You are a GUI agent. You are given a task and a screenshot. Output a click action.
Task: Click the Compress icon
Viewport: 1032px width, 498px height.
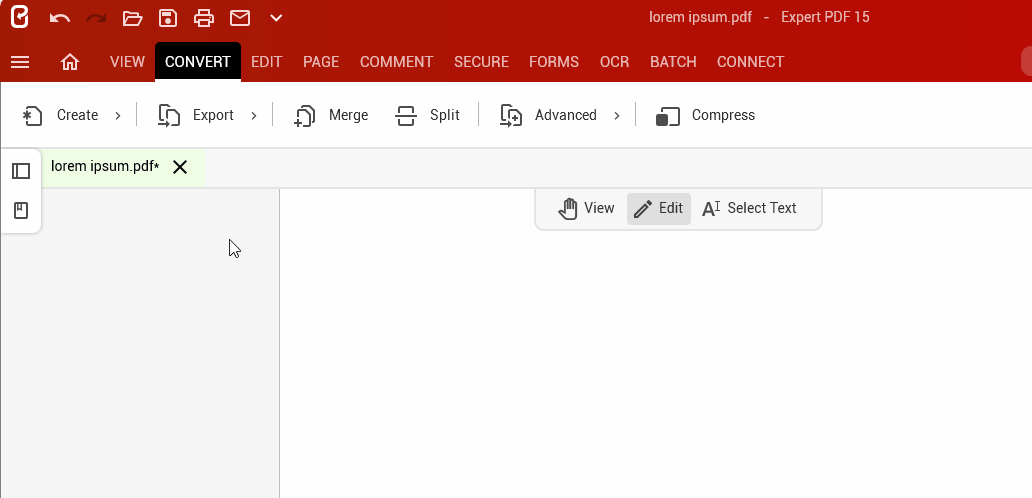668,116
